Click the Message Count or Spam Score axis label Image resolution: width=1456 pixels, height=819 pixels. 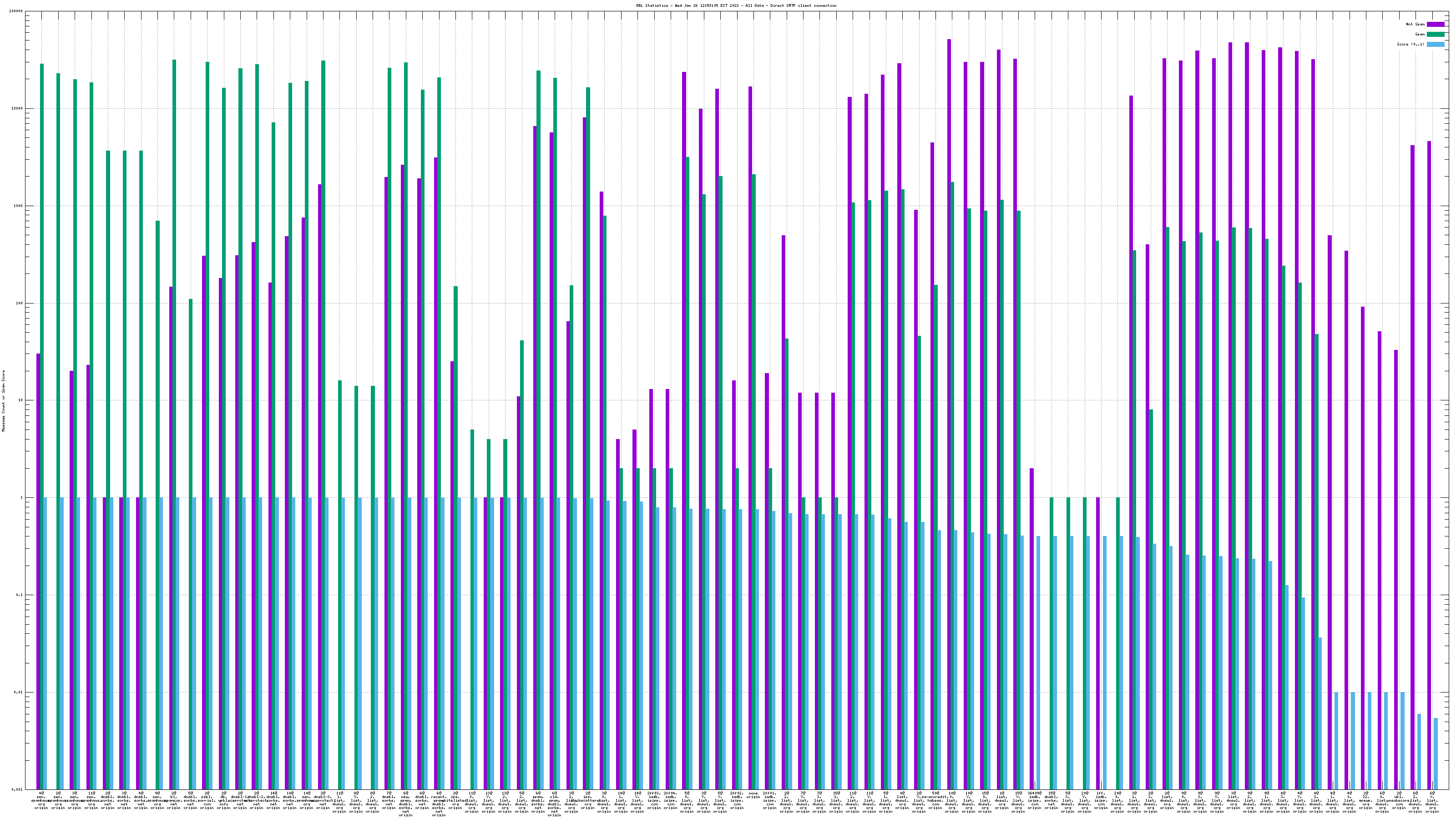click(x=3, y=401)
